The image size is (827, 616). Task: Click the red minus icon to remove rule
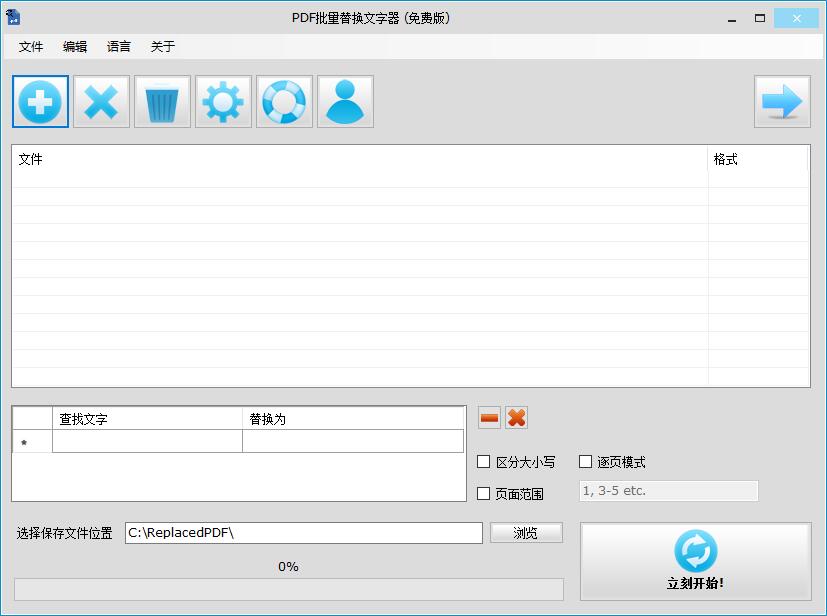[x=488, y=417]
